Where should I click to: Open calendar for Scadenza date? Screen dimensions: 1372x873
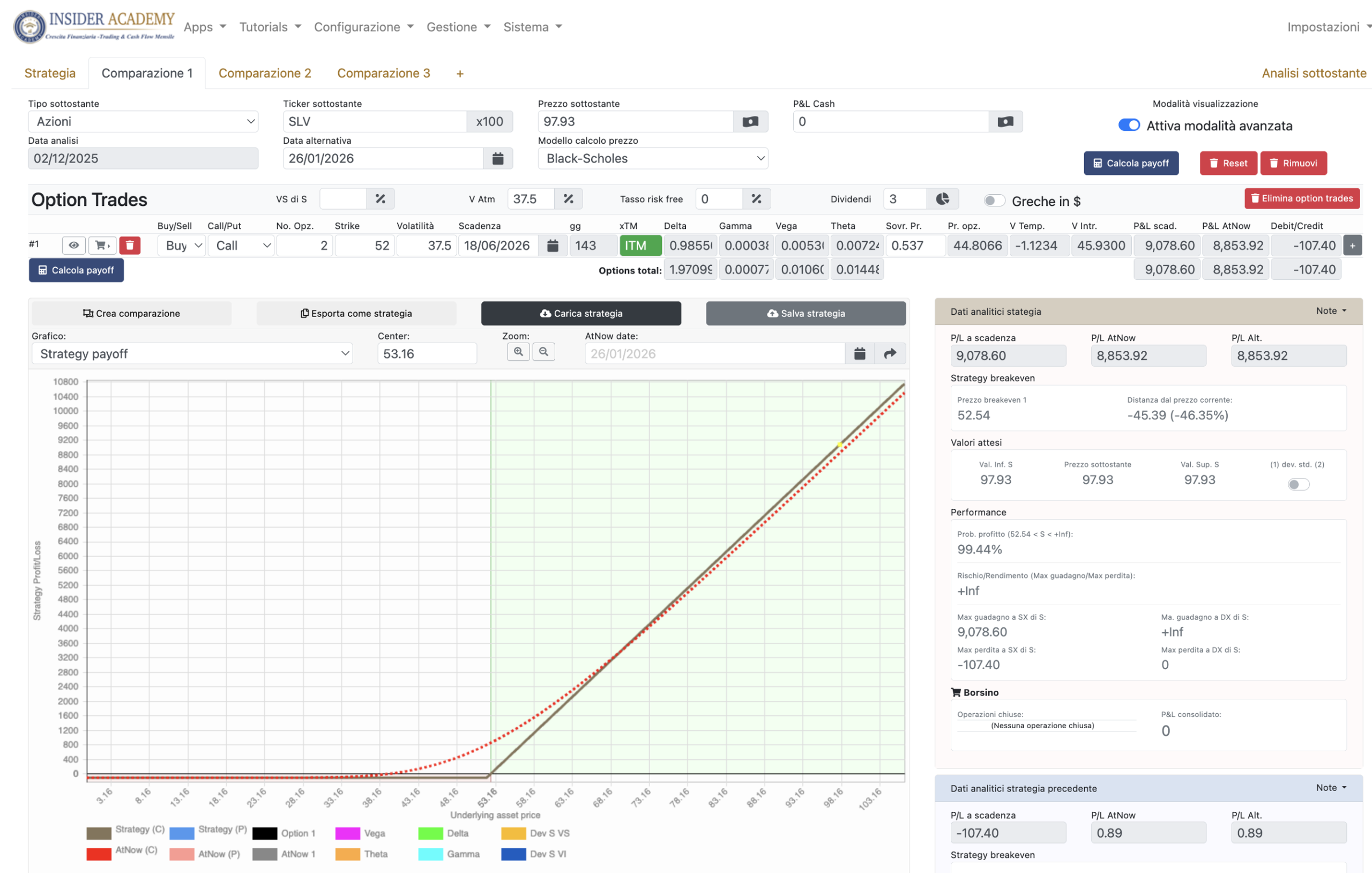coord(553,246)
